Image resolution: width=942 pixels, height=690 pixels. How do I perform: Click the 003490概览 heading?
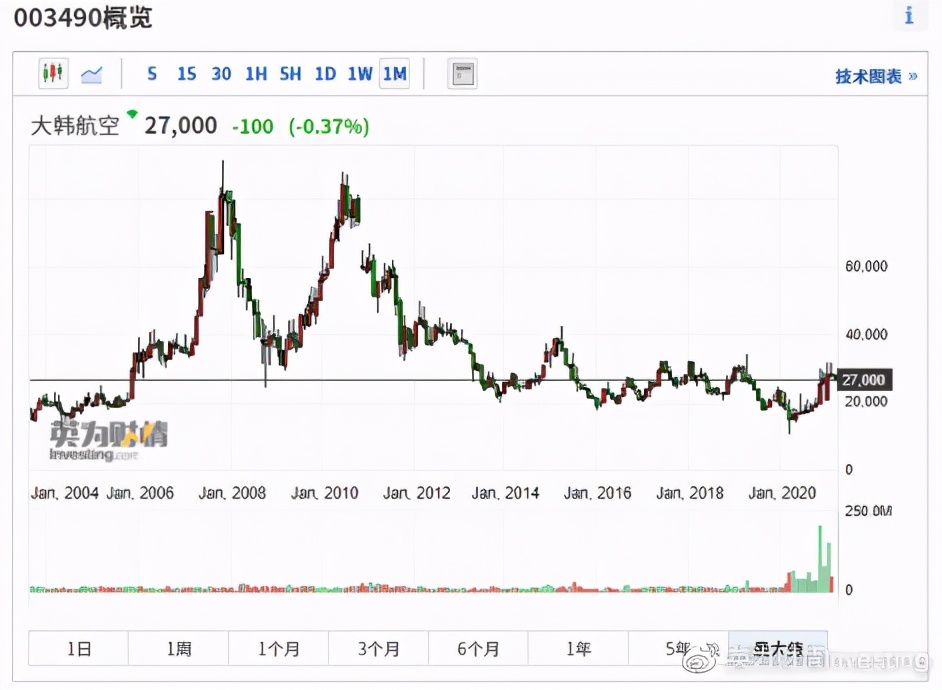click(83, 17)
